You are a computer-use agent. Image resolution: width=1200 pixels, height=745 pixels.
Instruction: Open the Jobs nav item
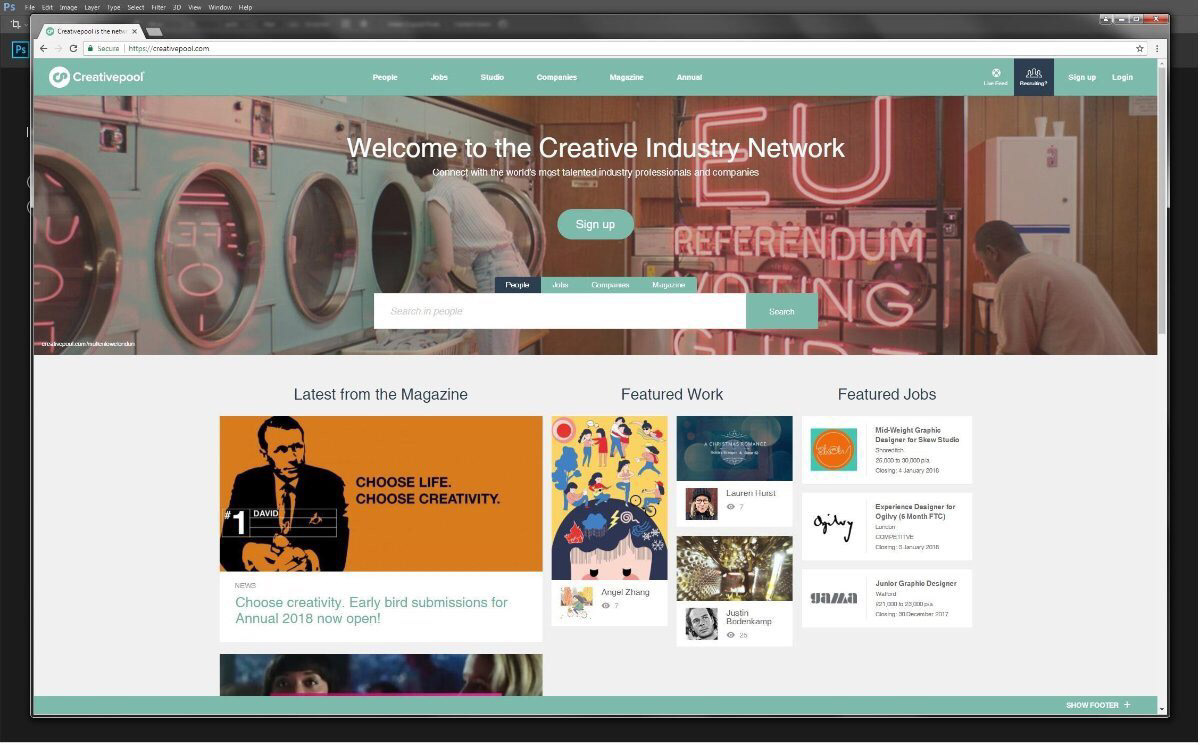click(439, 77)
